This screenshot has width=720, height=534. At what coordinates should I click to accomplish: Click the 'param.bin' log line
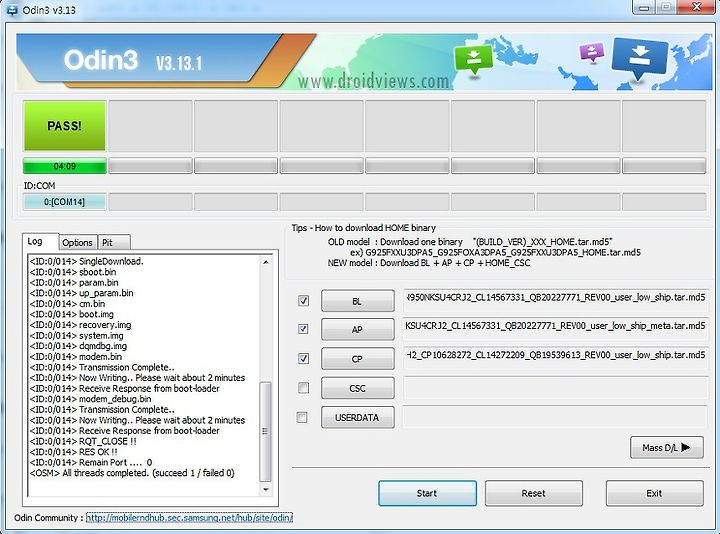point(74,282)
